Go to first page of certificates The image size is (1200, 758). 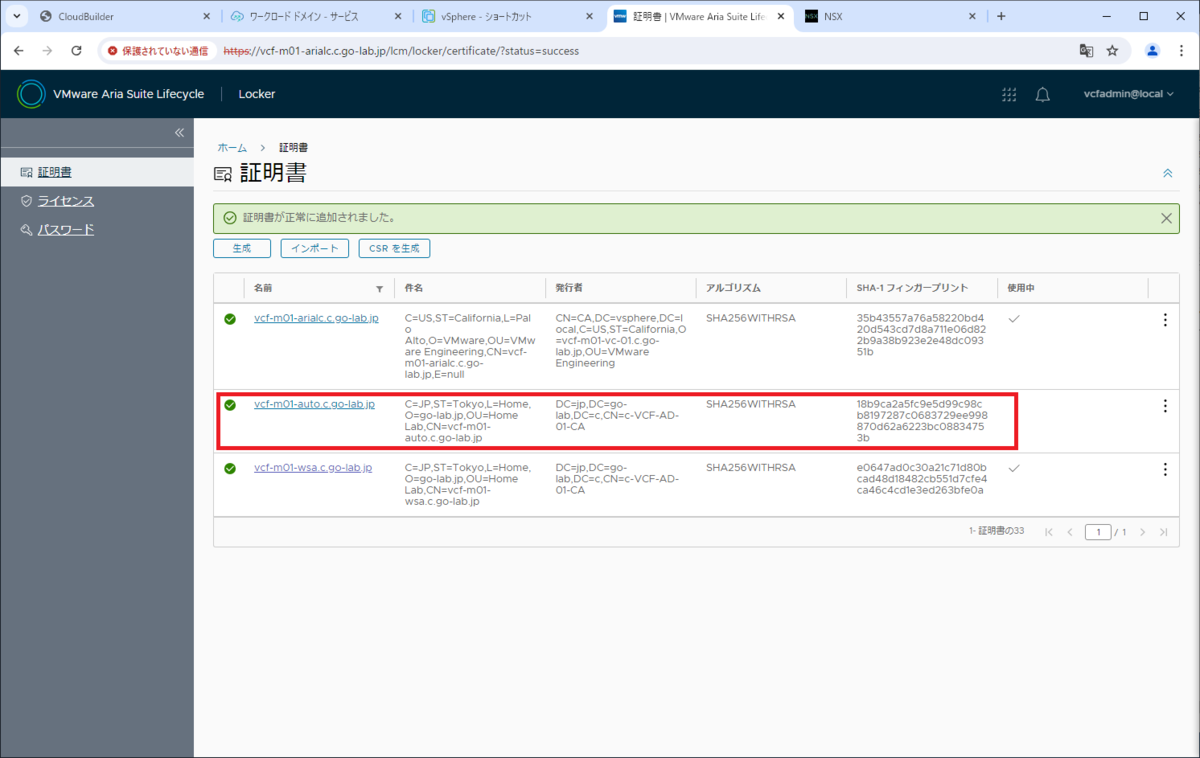(x=1048, y=532)
